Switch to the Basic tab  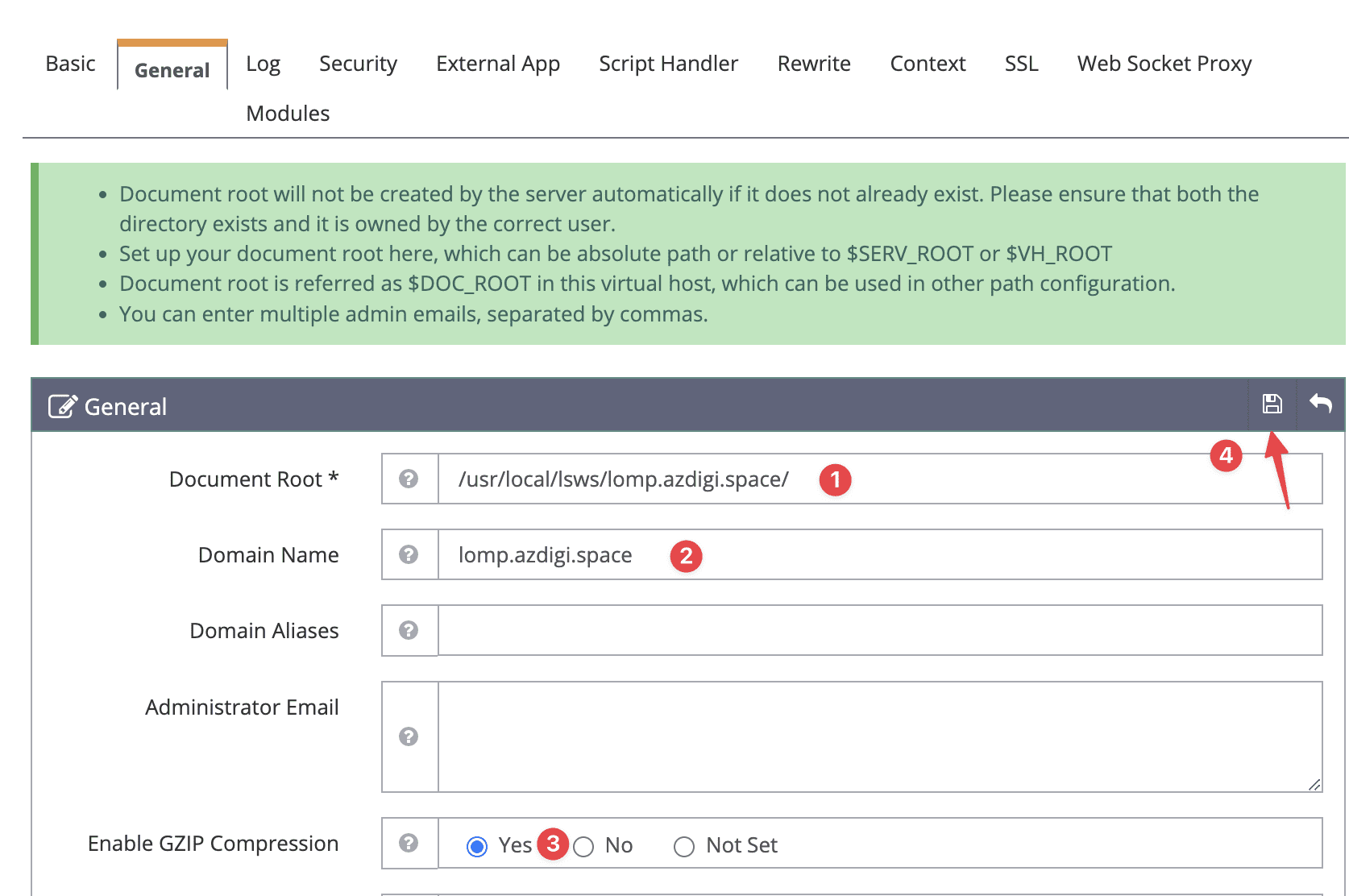click(x=70, y=64)
